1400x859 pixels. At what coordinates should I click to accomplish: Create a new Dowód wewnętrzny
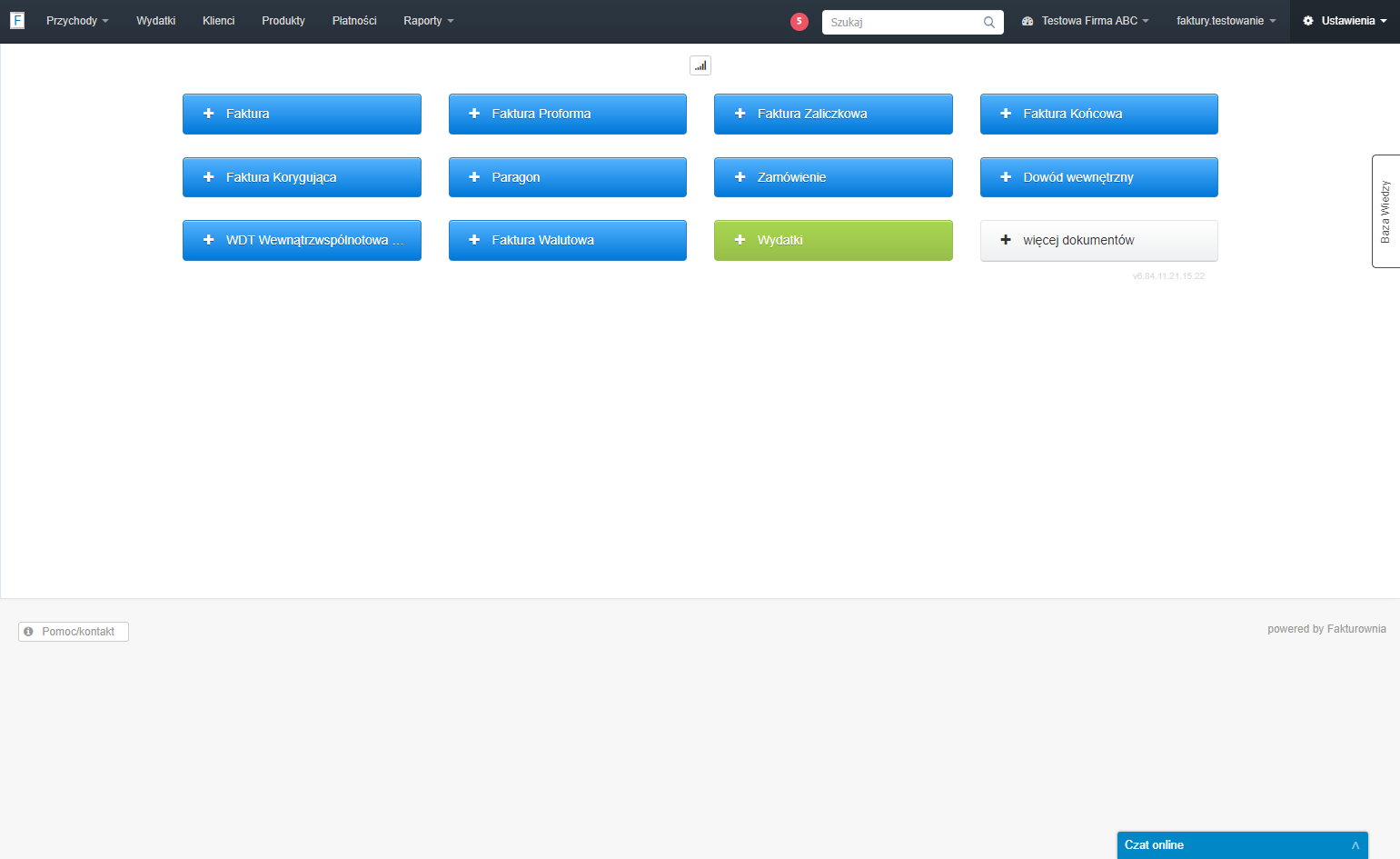click(x=1099, y=177)
